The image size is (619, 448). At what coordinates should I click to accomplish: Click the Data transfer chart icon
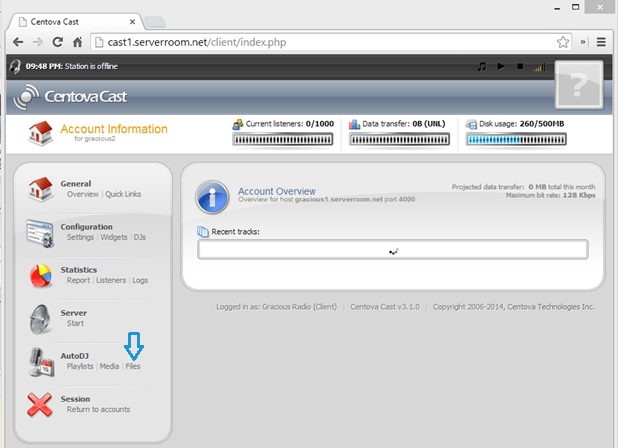pyautogui.click(x=354, y=124)
